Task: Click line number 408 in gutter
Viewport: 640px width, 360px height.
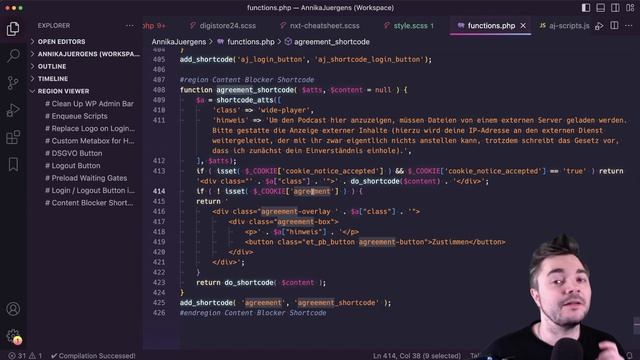Action: point(159,90)
